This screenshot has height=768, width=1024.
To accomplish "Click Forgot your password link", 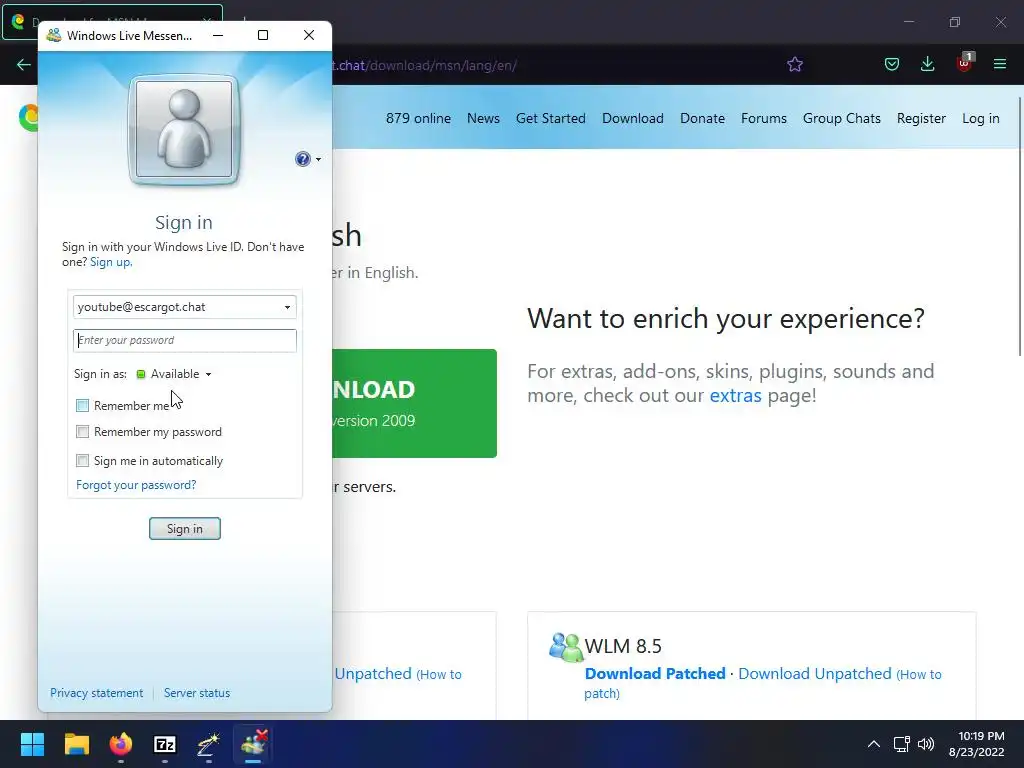I will [x=136, y=485].
